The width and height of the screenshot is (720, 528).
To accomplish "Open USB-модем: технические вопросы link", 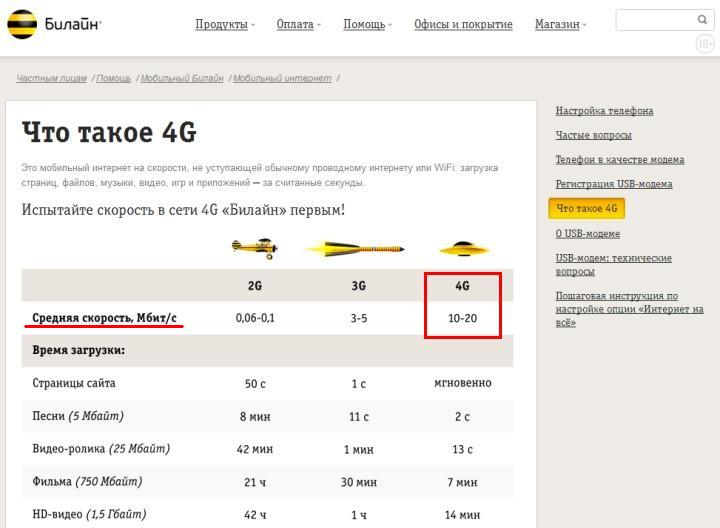I will click(613, 264).
